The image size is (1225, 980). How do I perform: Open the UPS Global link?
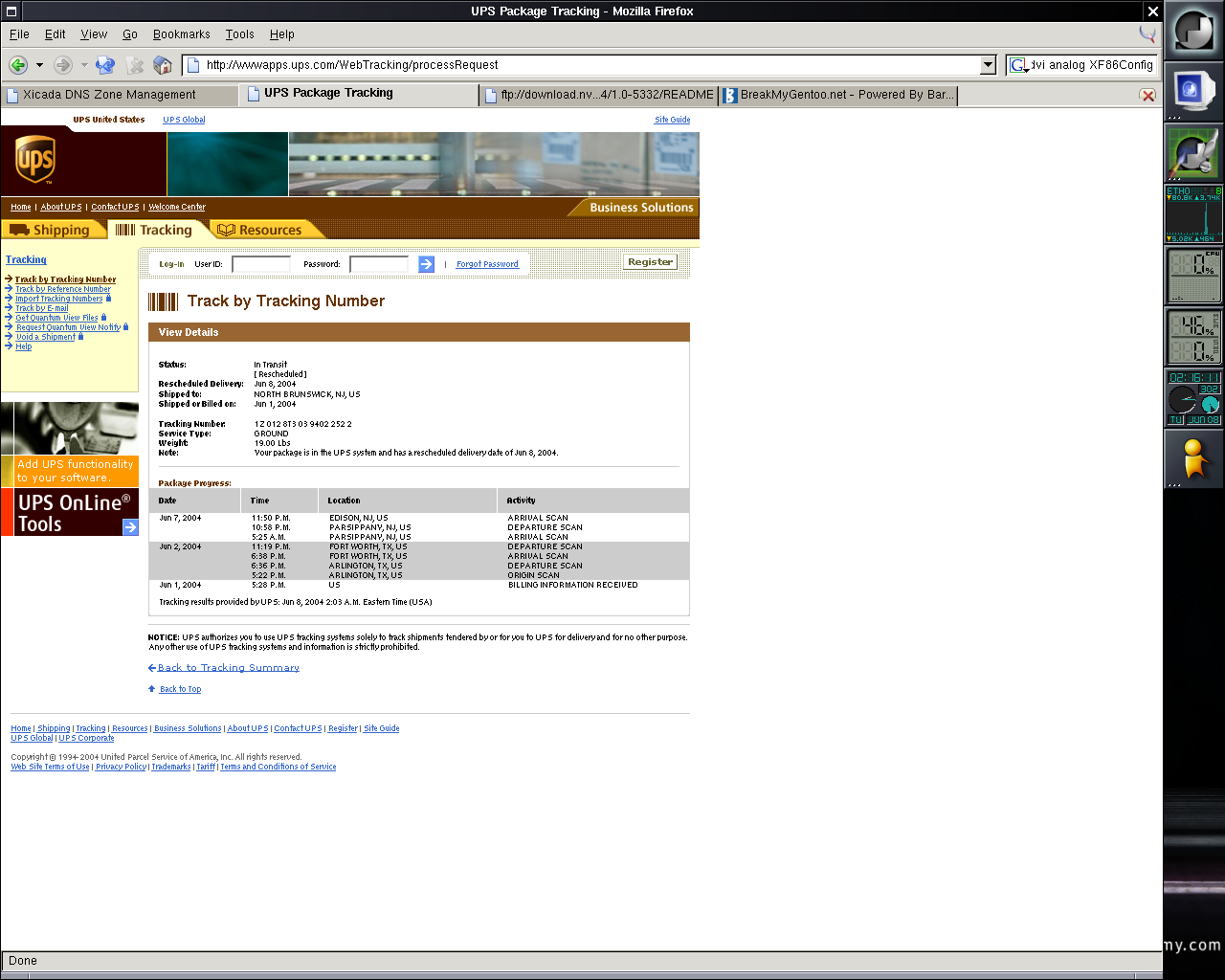[184, 120]
